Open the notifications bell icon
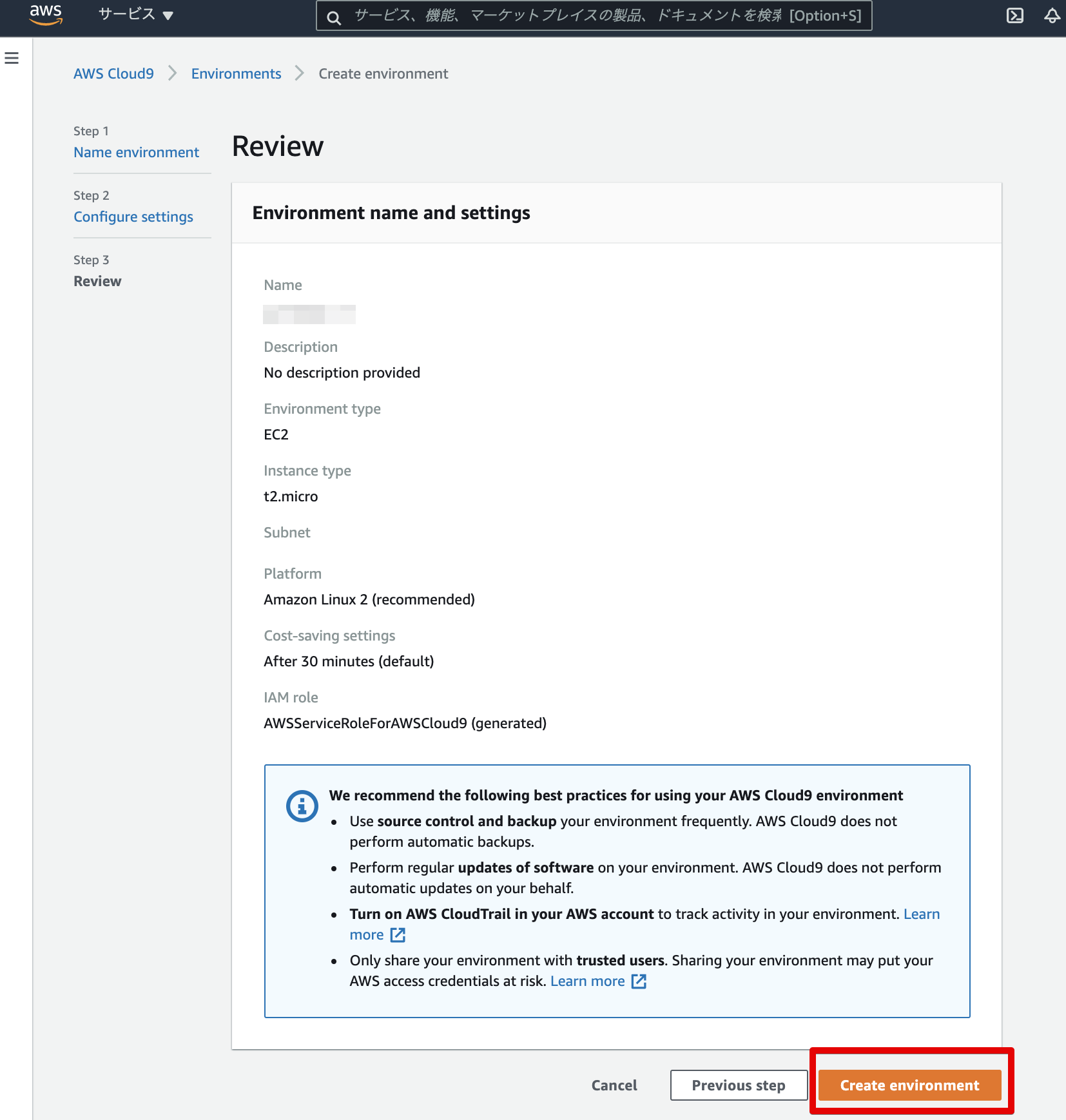This screenshot has height=1120, width=1066. (1052, 15)
